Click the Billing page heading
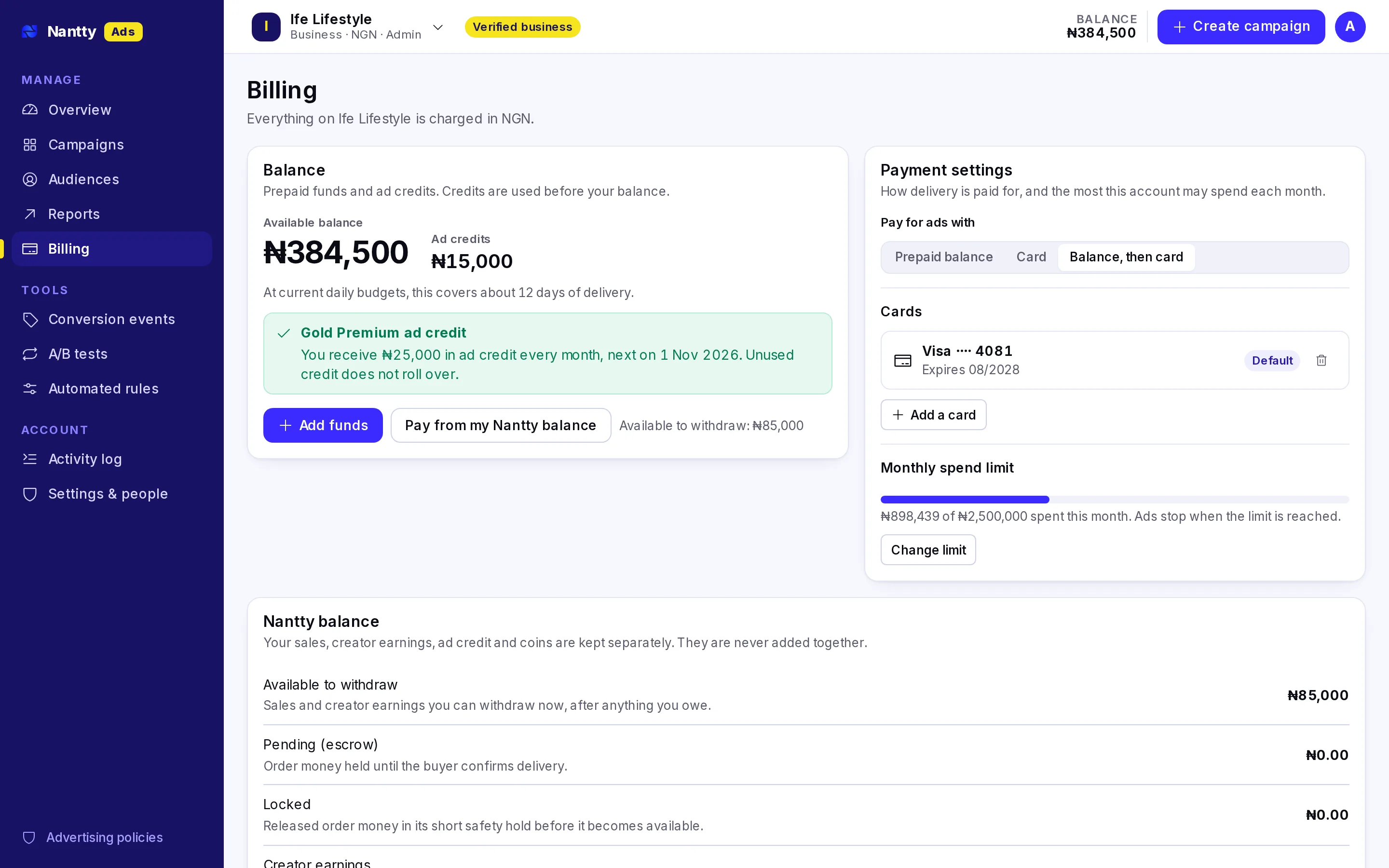 click(x=282, y=91)
